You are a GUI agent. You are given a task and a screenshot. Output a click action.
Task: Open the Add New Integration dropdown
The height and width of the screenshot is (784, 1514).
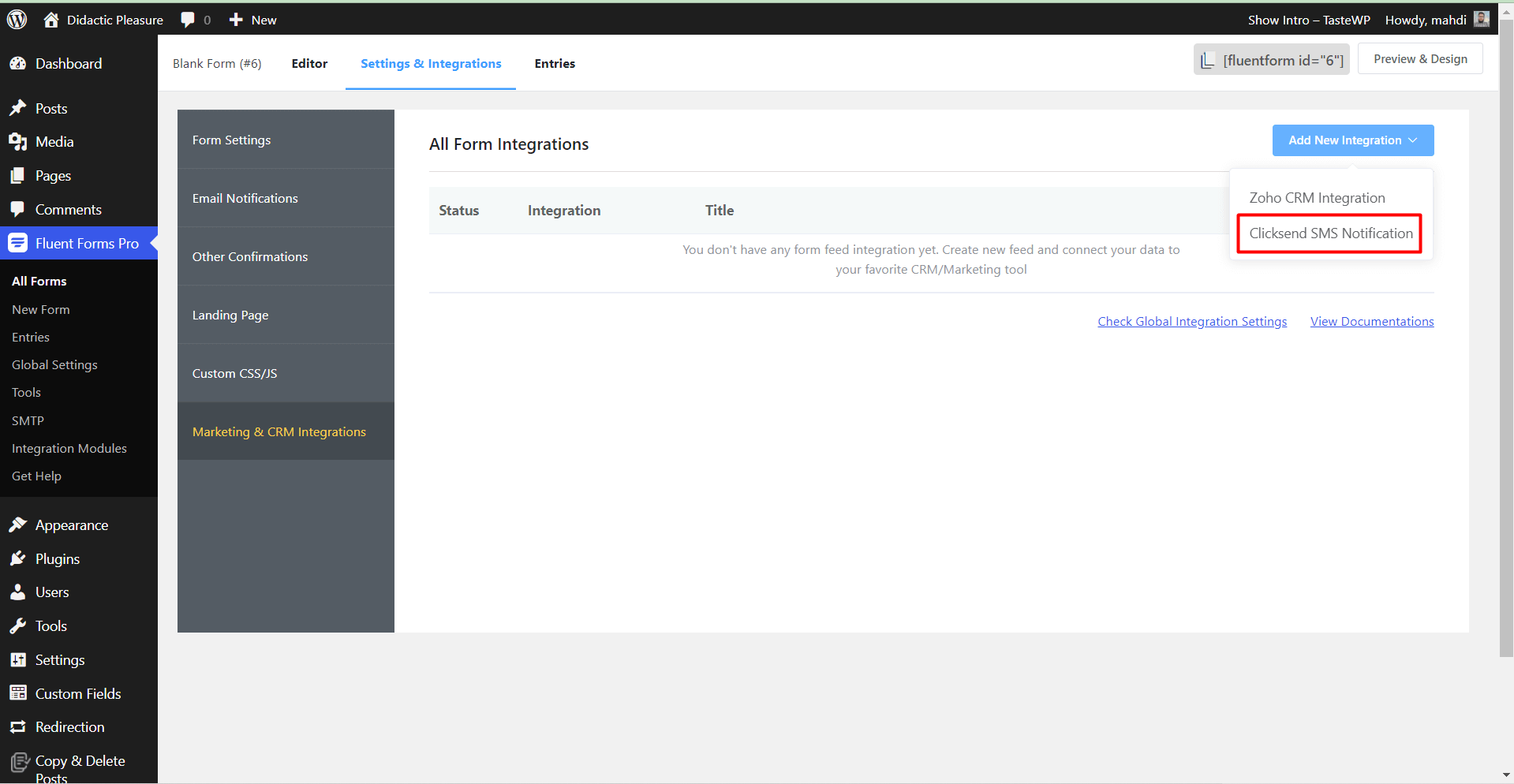click(x=1353, y=140)
